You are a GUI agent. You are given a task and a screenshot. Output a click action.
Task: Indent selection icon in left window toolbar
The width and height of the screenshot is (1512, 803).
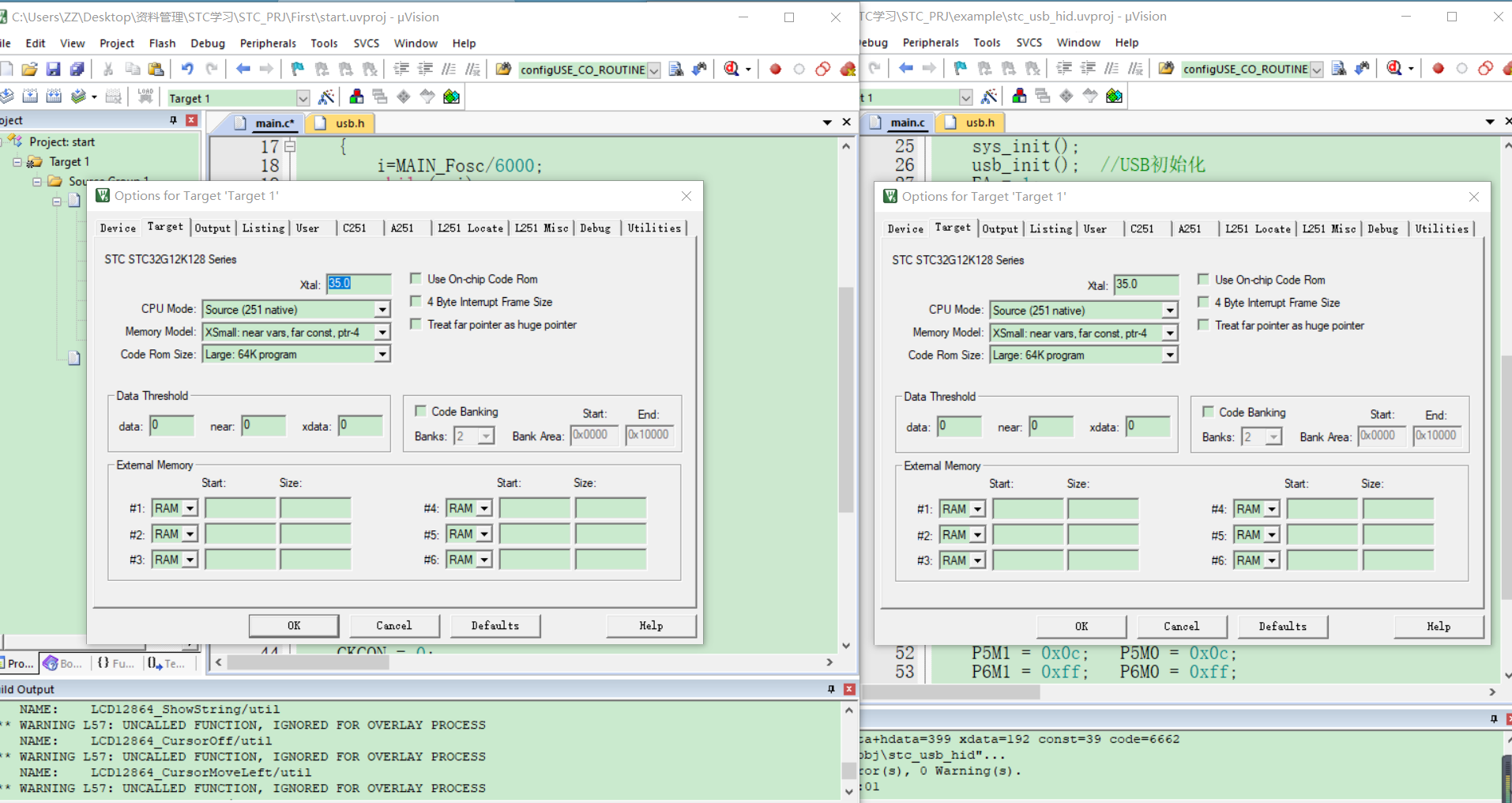[401, 70]
